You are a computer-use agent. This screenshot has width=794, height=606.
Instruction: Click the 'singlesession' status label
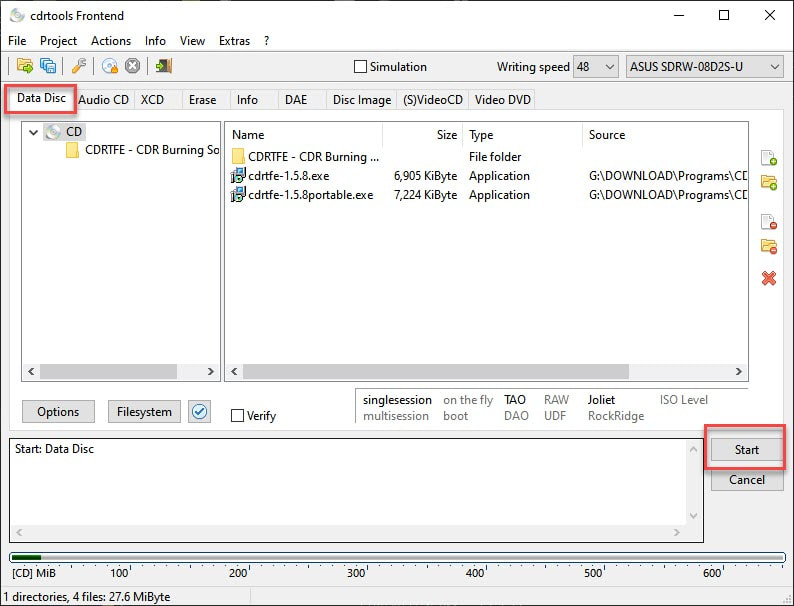click(397, 400)
